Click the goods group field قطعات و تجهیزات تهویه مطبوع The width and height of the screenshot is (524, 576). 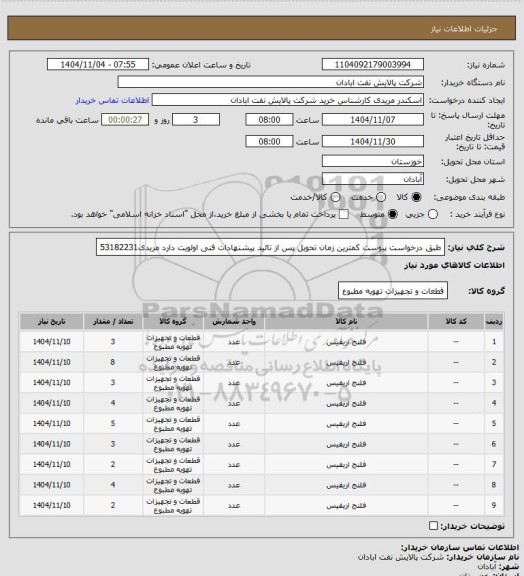[x=393, y=291]
